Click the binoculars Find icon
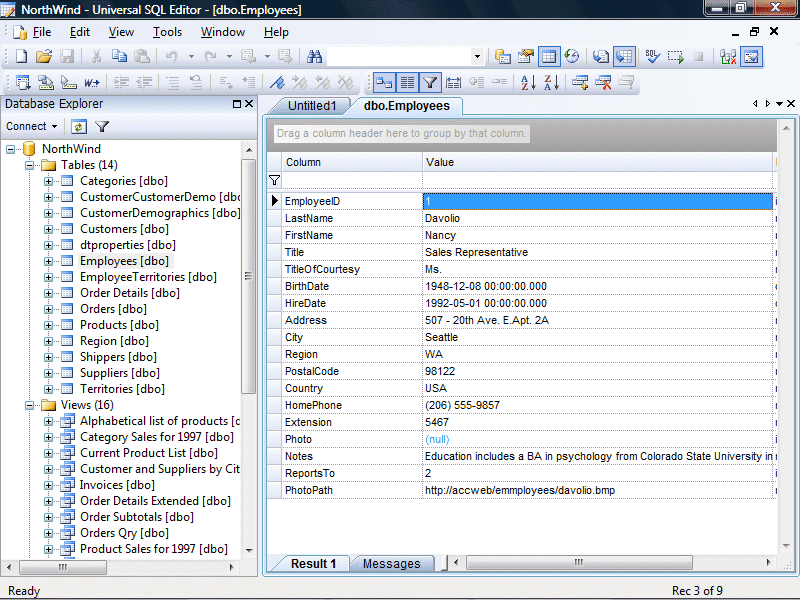The width and height of the screenshot is (800, 600). point(314,57)
